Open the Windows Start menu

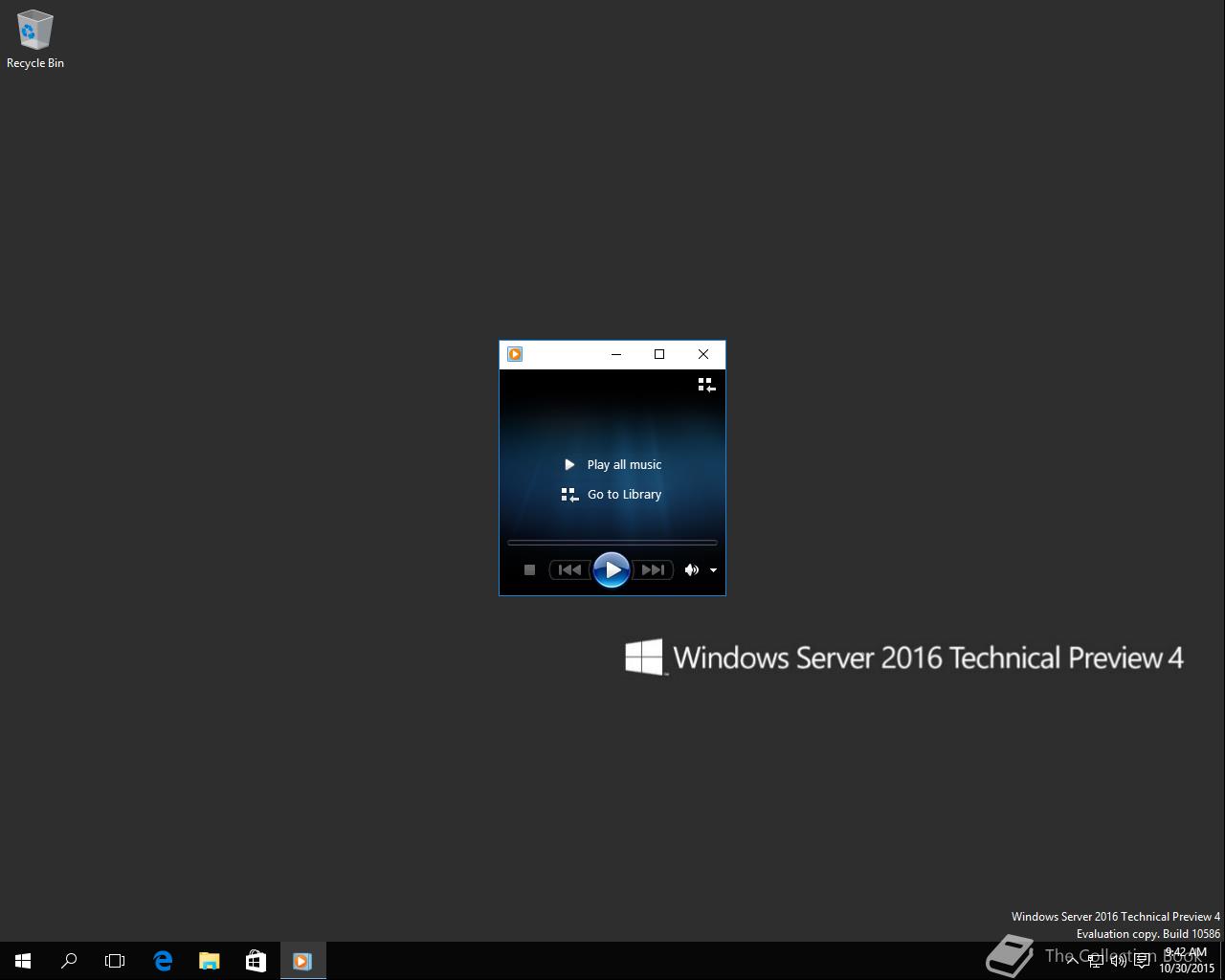[23, 961]
